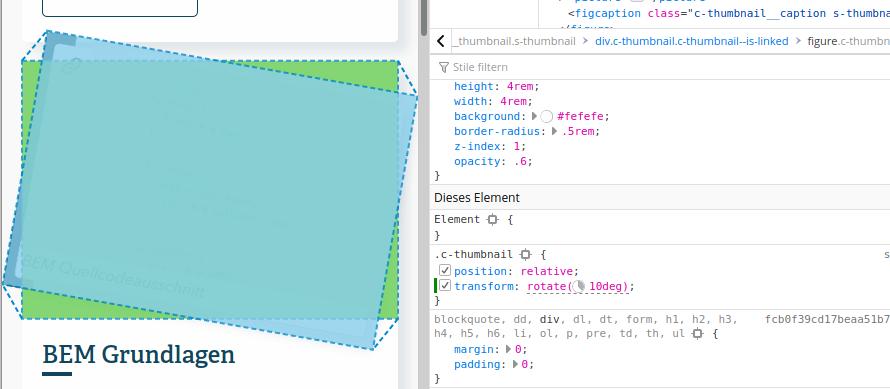Click the highlighter icon beside .c-thumbnail
Viewport: 890px width, 389px height.
click(x=526, y=254)
